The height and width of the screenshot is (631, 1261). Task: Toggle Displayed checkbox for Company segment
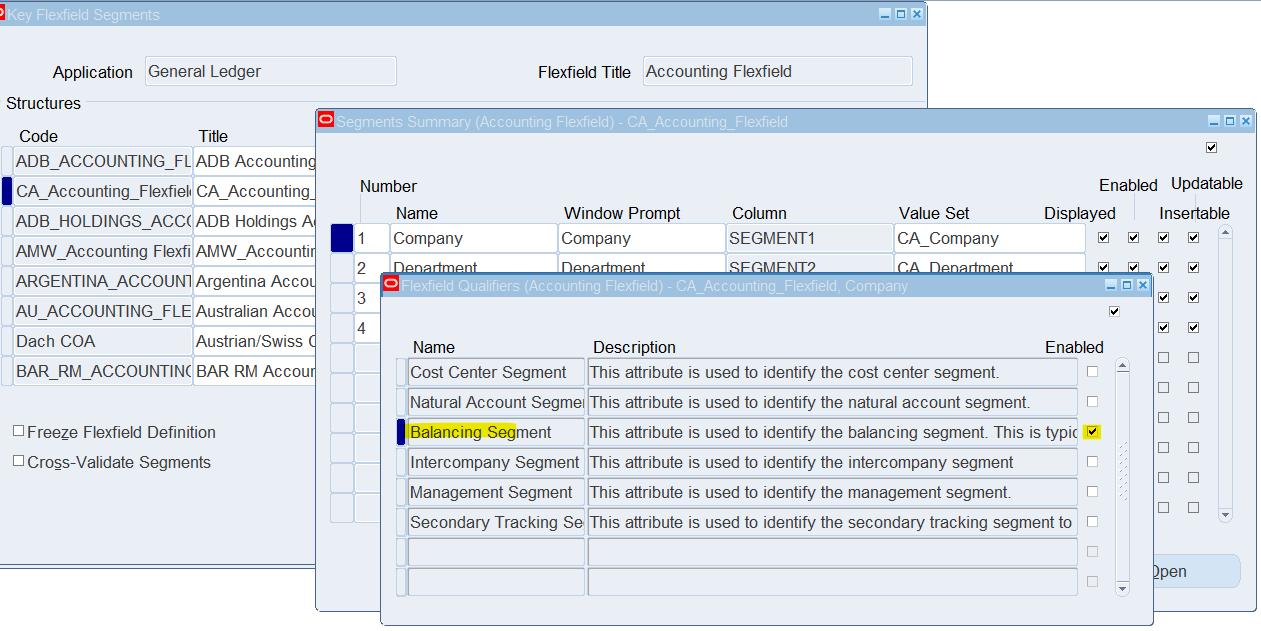click(x=1104, y=238)
